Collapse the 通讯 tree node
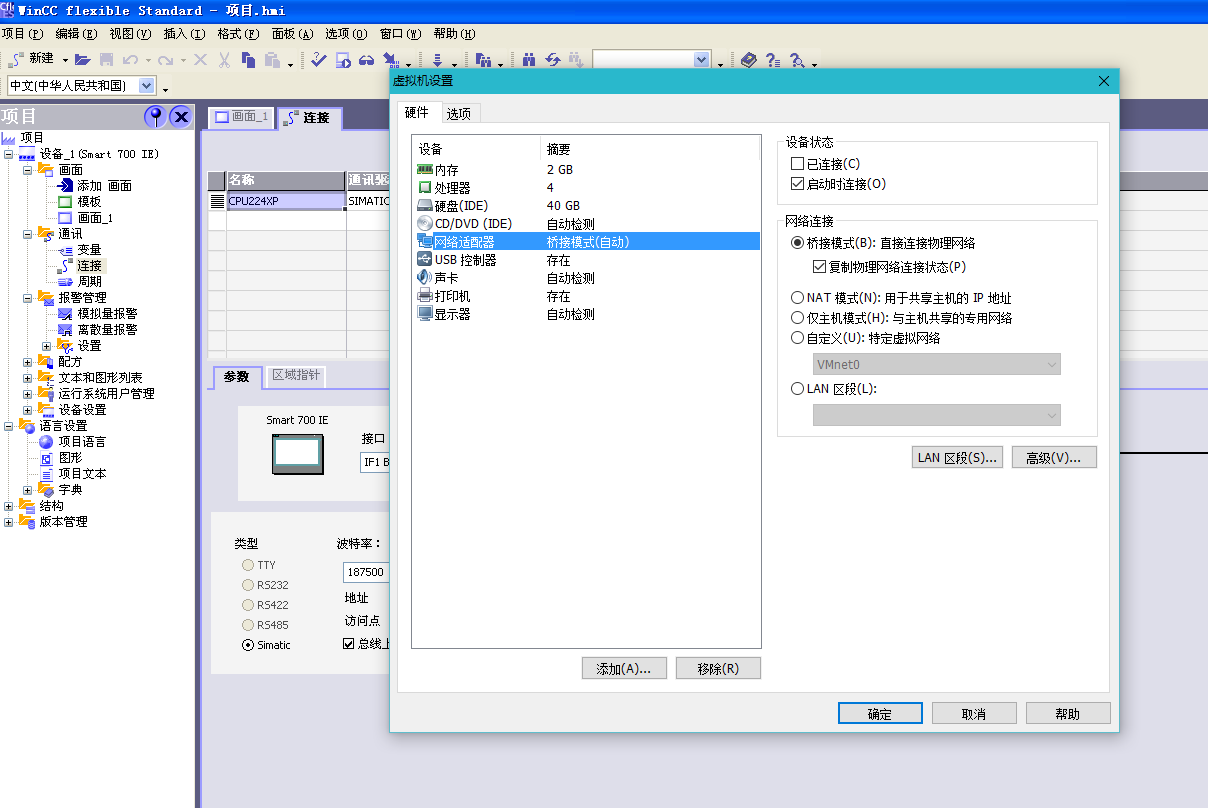The width and height of the screenshot is (1208, 808). (28, 234)
